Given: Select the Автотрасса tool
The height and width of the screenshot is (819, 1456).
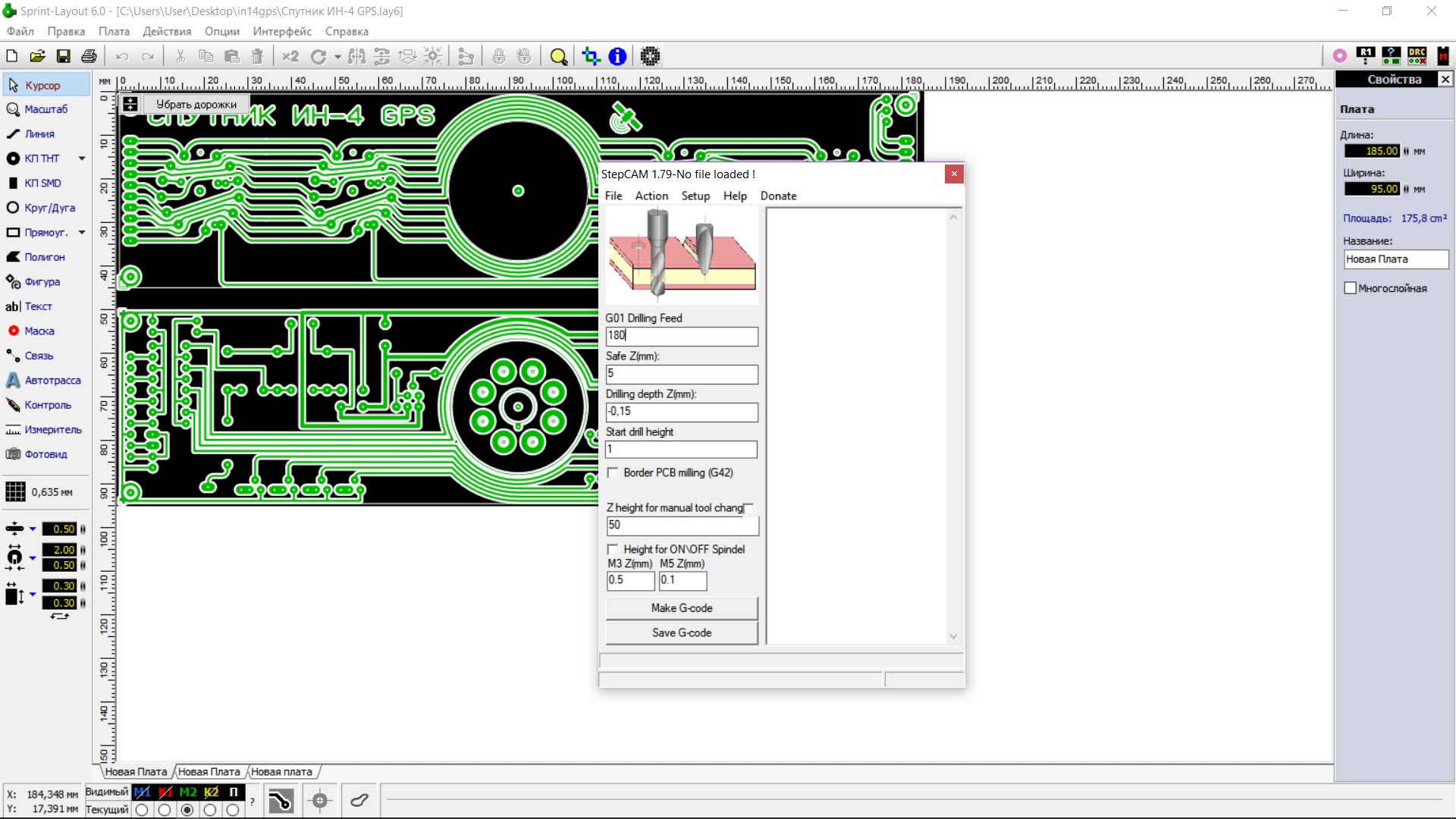Looking at the screenshot, I should point(52,381).
